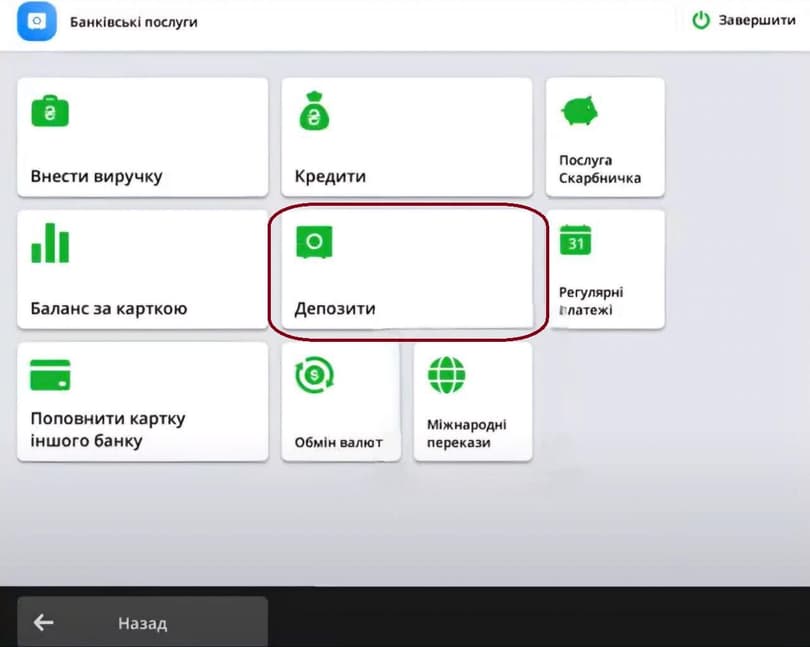Click the green bar chart icon
Image resolution: width=810 pixels, height=647 pixels.
point(50,243)
